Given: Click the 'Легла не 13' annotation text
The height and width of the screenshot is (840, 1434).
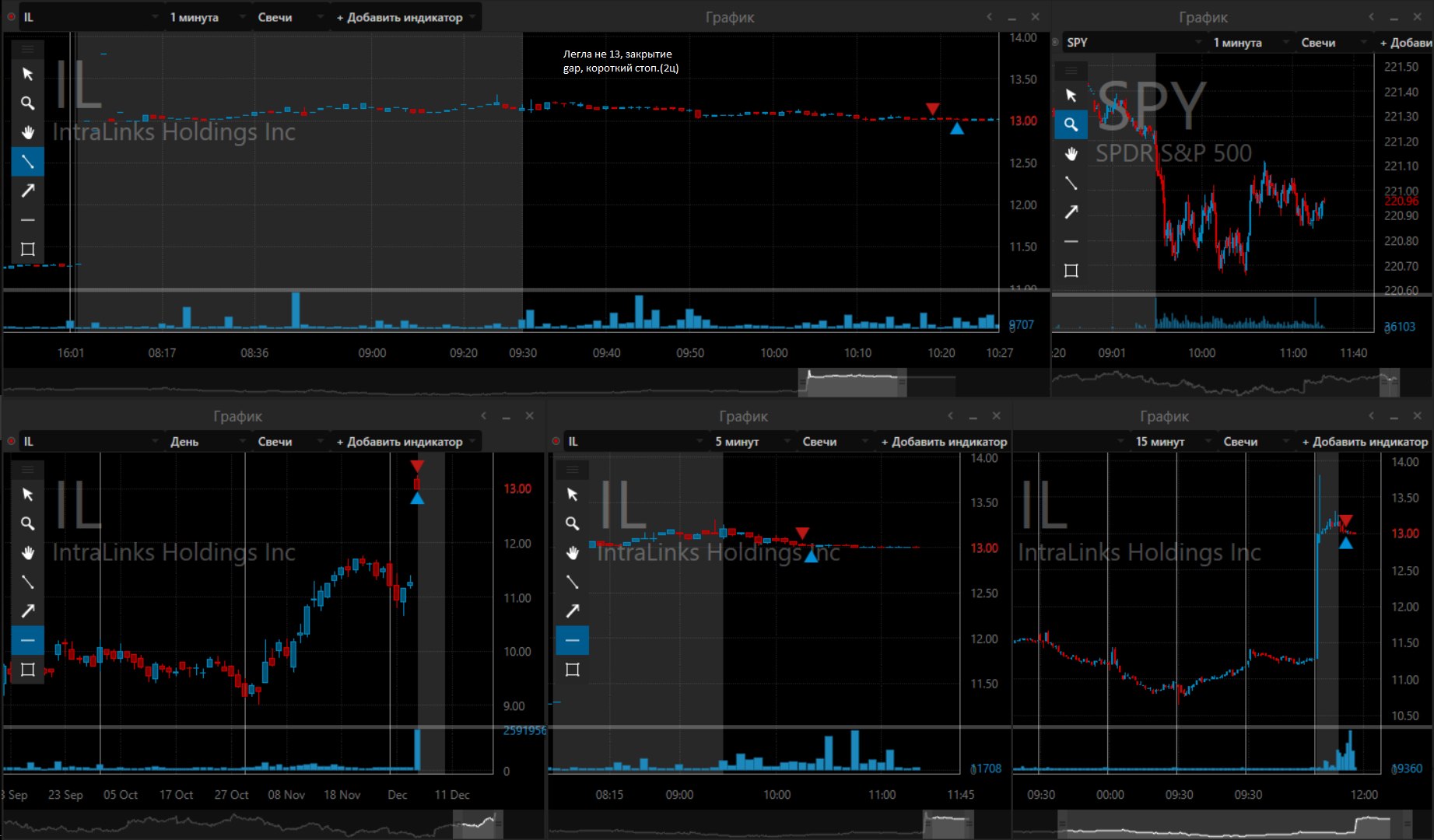Looking at the screenshot, I should (620, 61).
